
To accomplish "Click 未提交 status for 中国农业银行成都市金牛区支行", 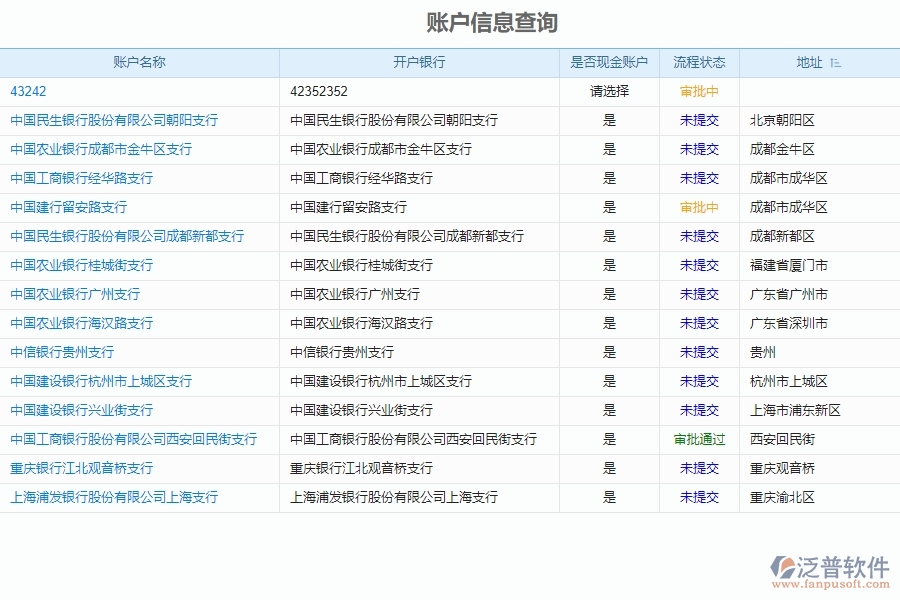I will click(x=698, y=149).
